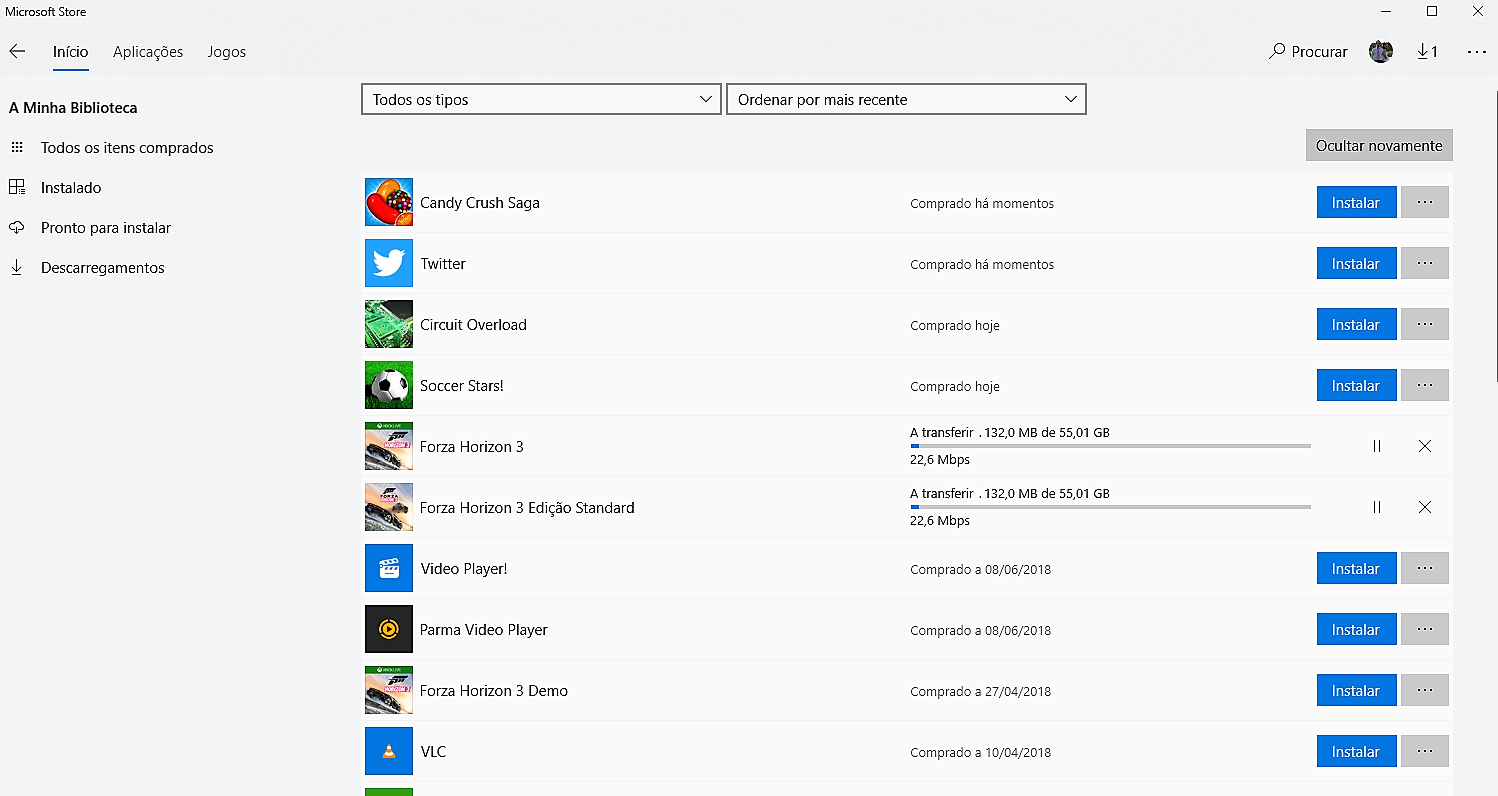This screenshot has height=796, width=1498.
Task: Click Comprado a 10/04/2018 text
Action: (x=981, y=752)
